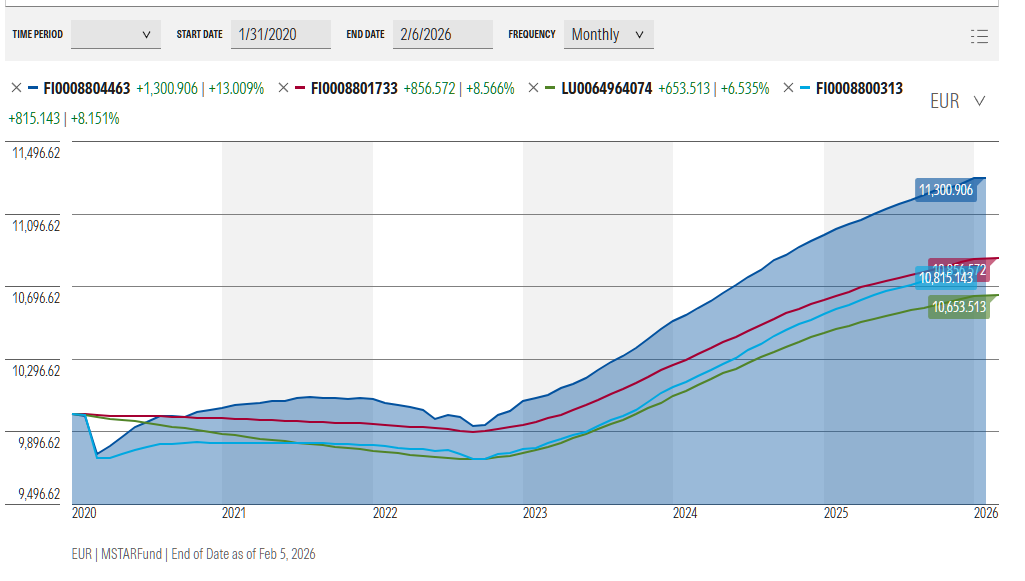Image resolution: width=1025 pixels, height=581 pixels.
Task: Select the FI0008801733 fund name
Action: tap(354, 88)
